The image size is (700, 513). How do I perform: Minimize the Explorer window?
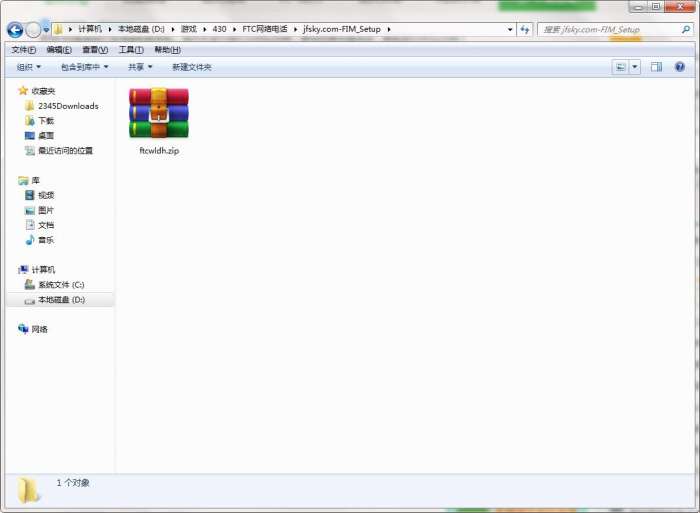pos(638,6)
